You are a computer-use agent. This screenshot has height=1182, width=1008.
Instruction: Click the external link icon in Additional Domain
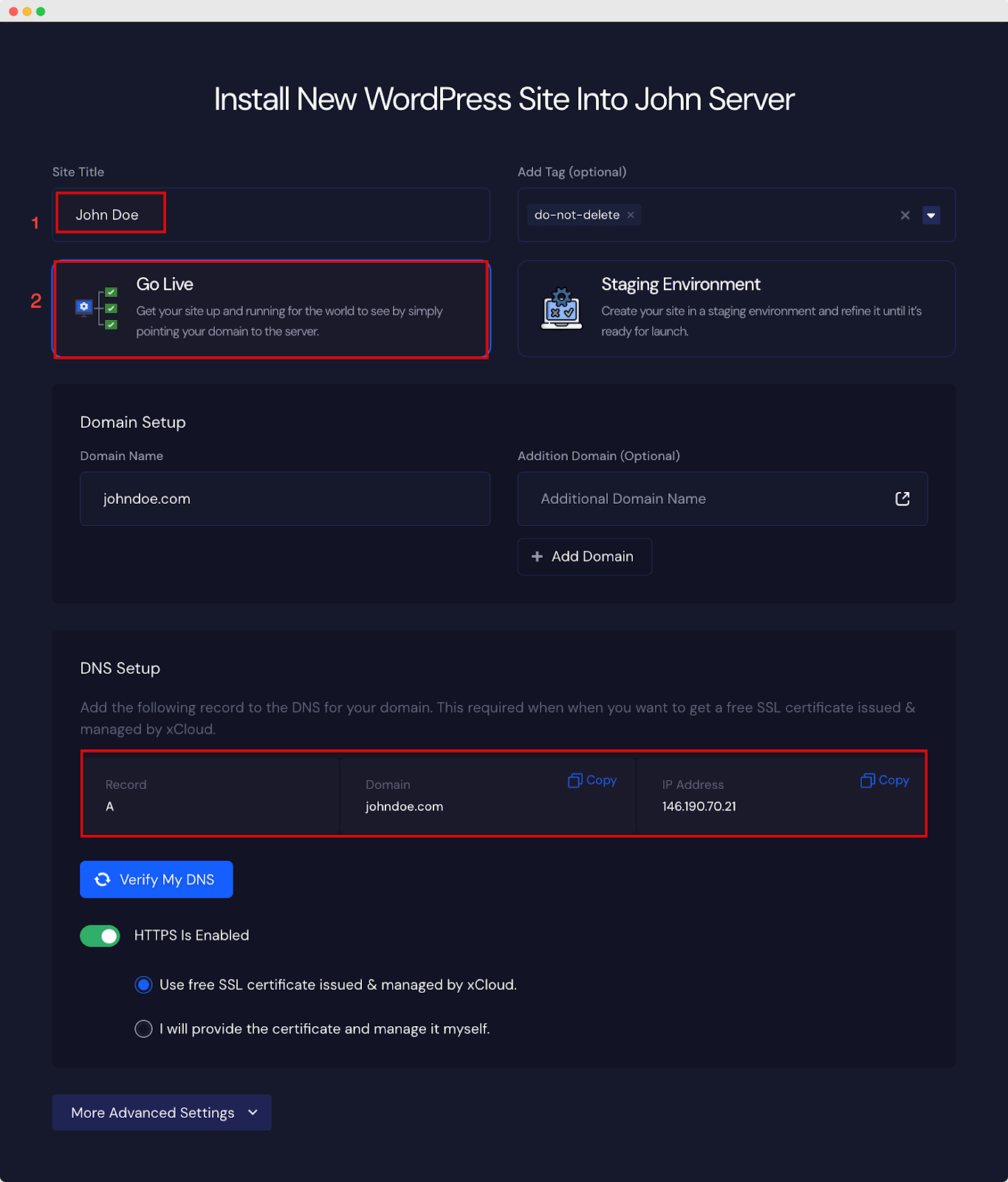click(x=902, y=499)
